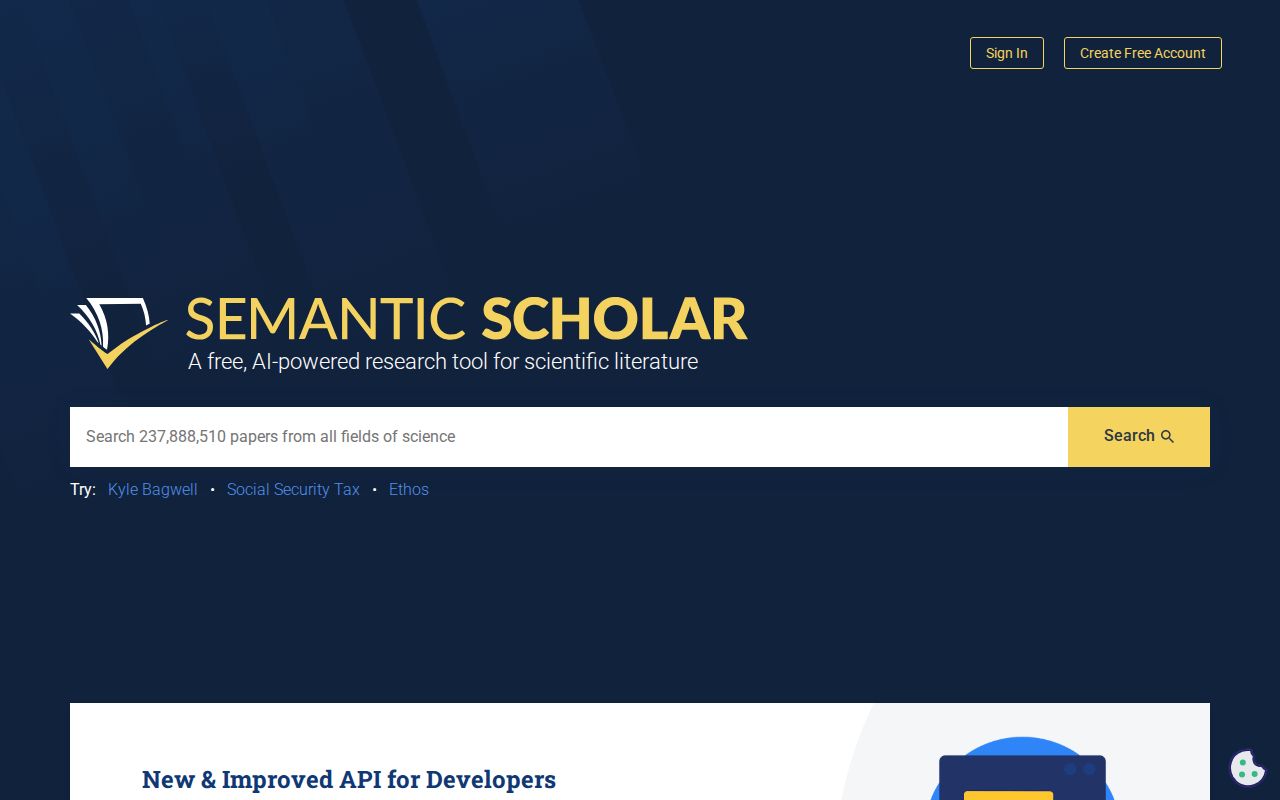This screenshot has height=800, width=1280.
Task: Try the Kyle Bagwell suggestion link
Action: [x=153, y=489]
